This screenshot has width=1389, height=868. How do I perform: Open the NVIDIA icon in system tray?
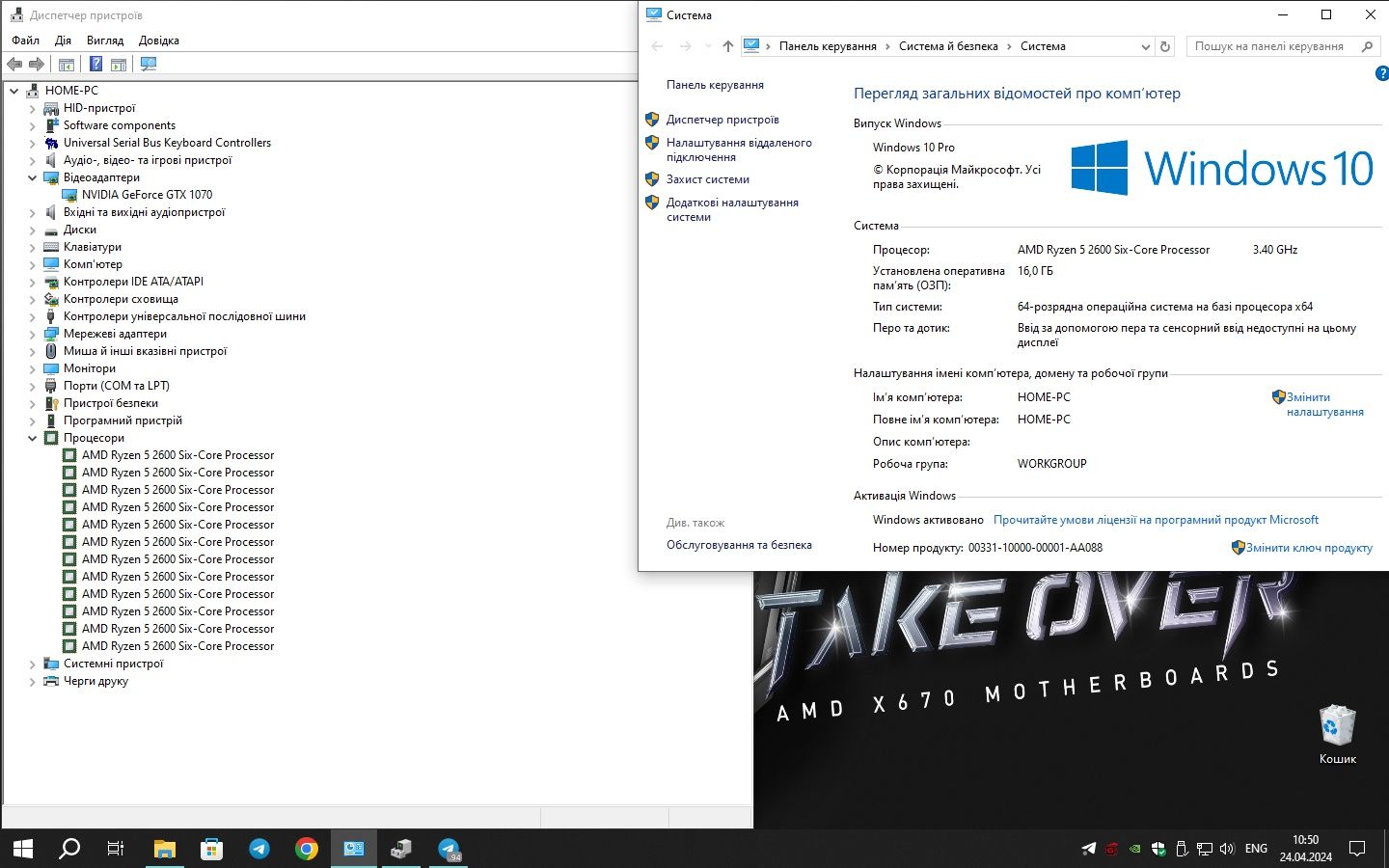point(1135,850)
